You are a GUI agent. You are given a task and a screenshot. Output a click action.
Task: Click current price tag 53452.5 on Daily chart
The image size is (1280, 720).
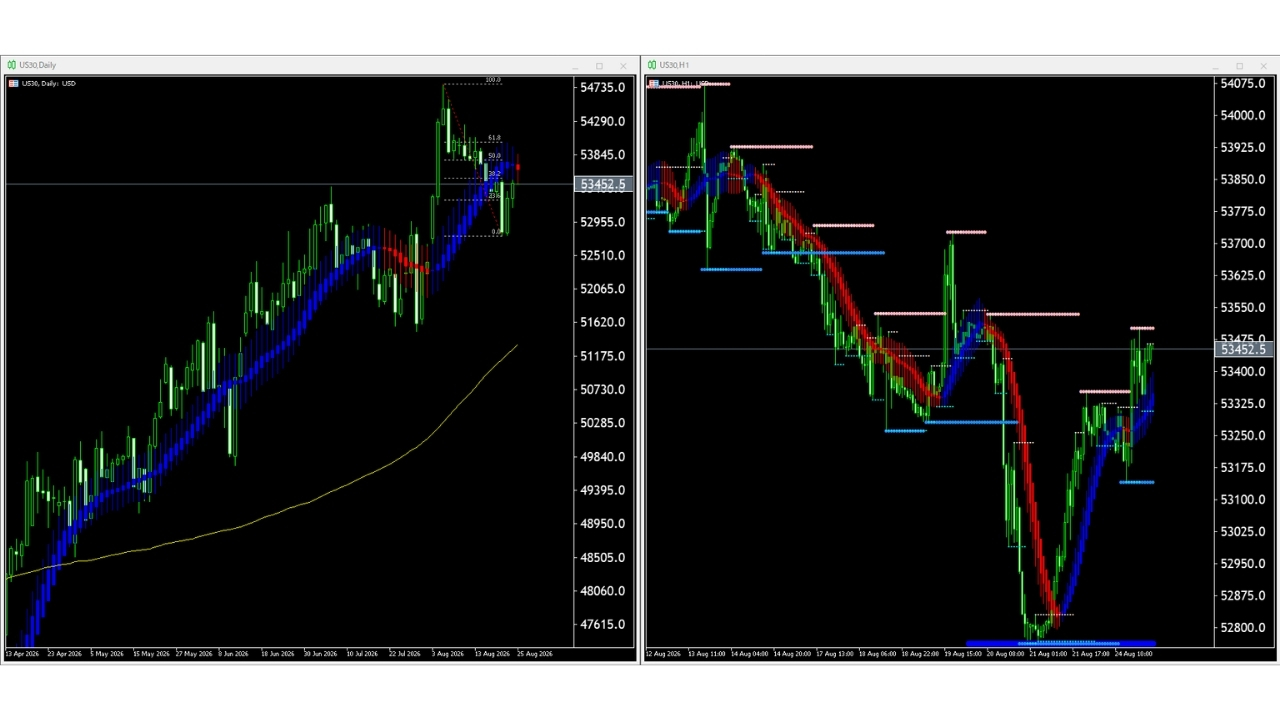603,185
